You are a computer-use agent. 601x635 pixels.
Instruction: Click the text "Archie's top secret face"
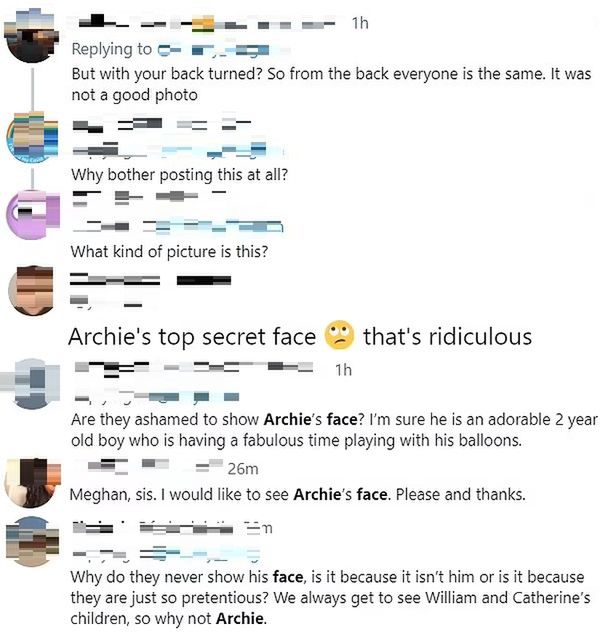(x=192, y=337)
